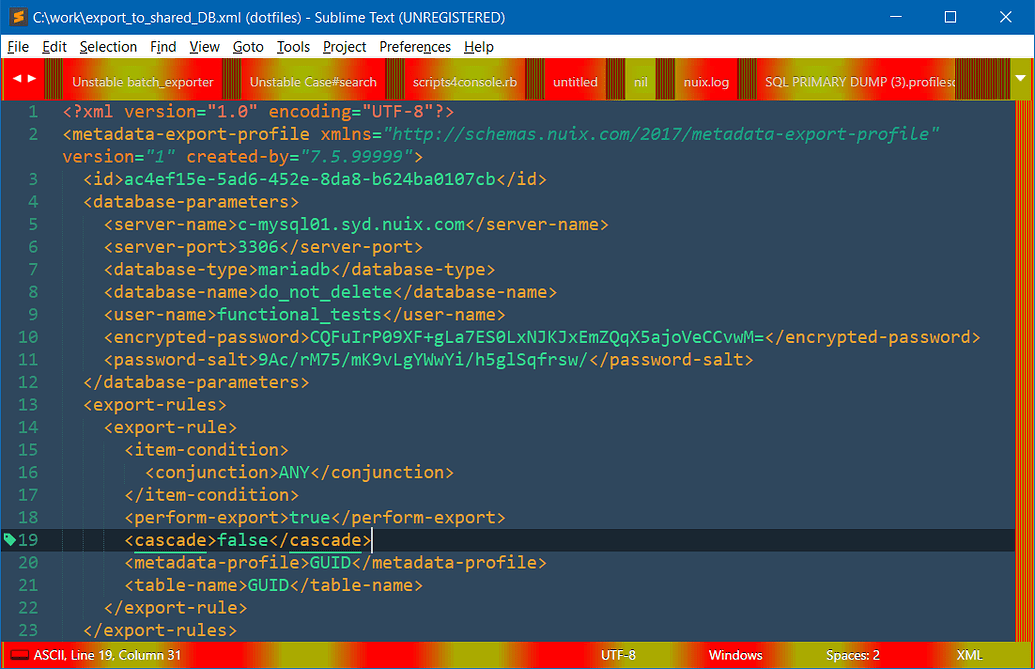This screenshot has width=1035, height=669.
Task: Switch to the untitled tab
Action: 575,79
